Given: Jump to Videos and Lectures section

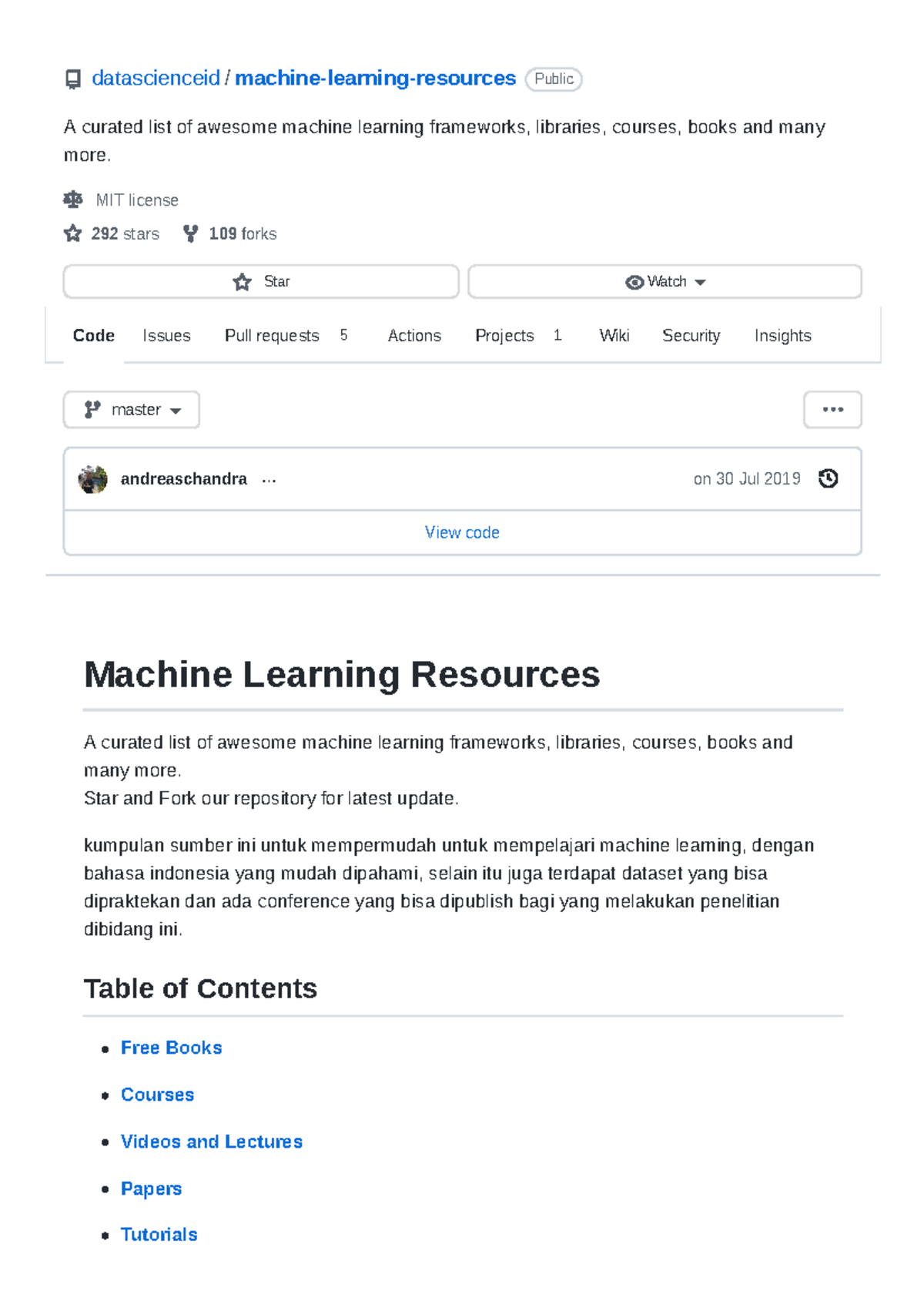Looking at the screenshot, I should point(212,1142).
